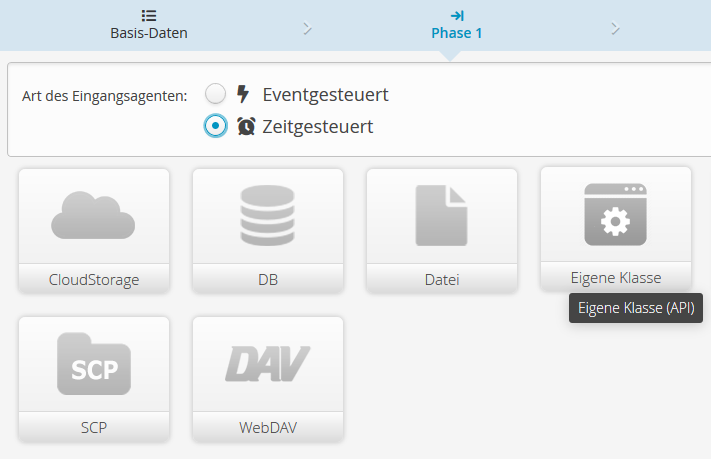
Task: Enable the Eventgesteuert radio button
Action: [x=215, y=95]
